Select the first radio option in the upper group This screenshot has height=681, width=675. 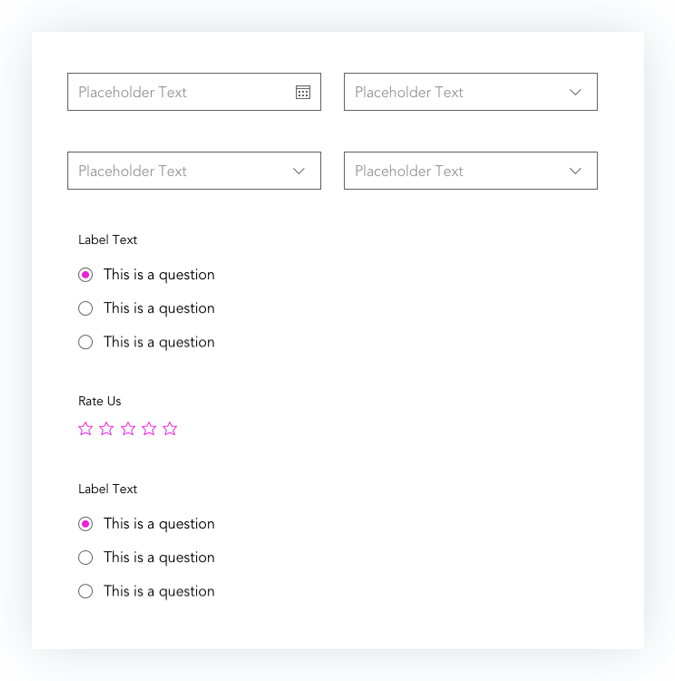[x=86, y=274]
